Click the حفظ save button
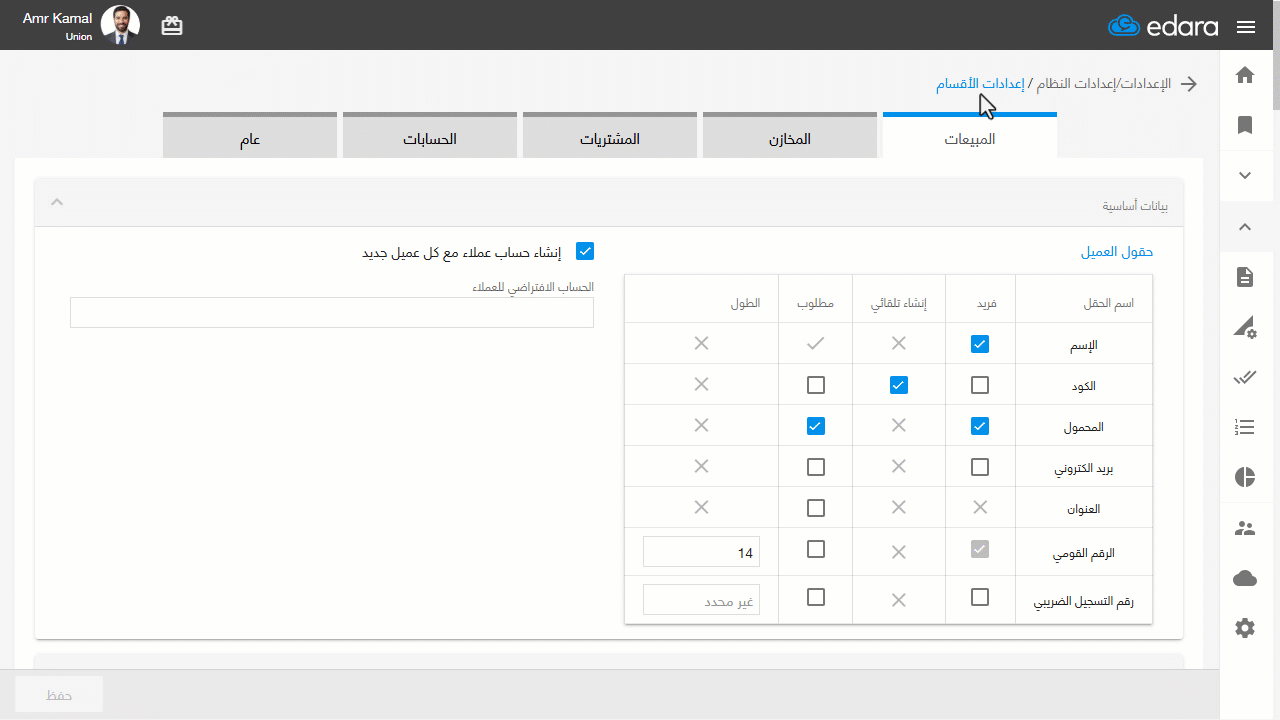This screenshot has height=720, width=1280. pyautogui.click(x=59, y=695)
